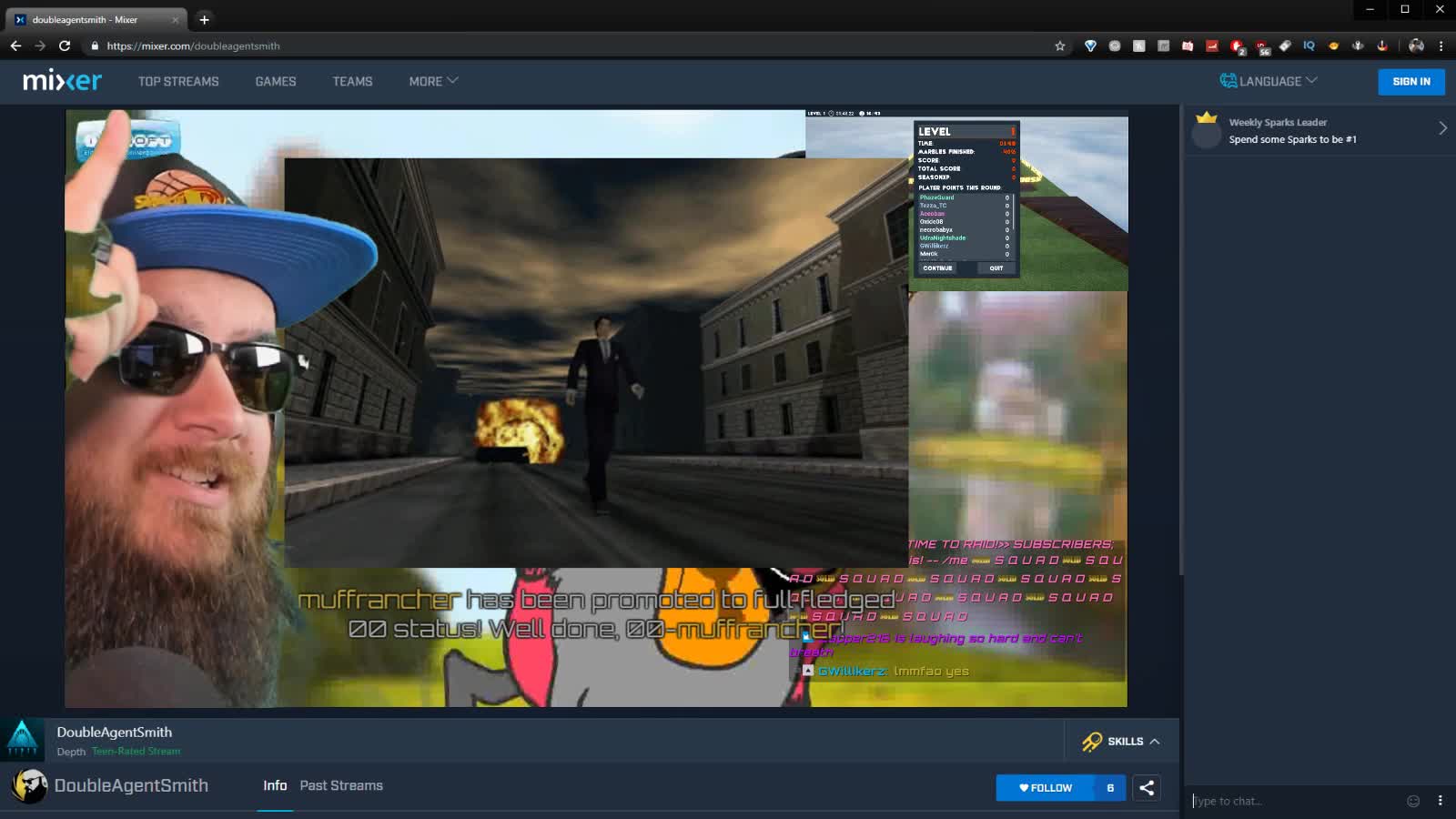This screenshot has height=819, width=1456.
Task: Go back in browser history
Action: pyautogui.click(x=15, y=45)
